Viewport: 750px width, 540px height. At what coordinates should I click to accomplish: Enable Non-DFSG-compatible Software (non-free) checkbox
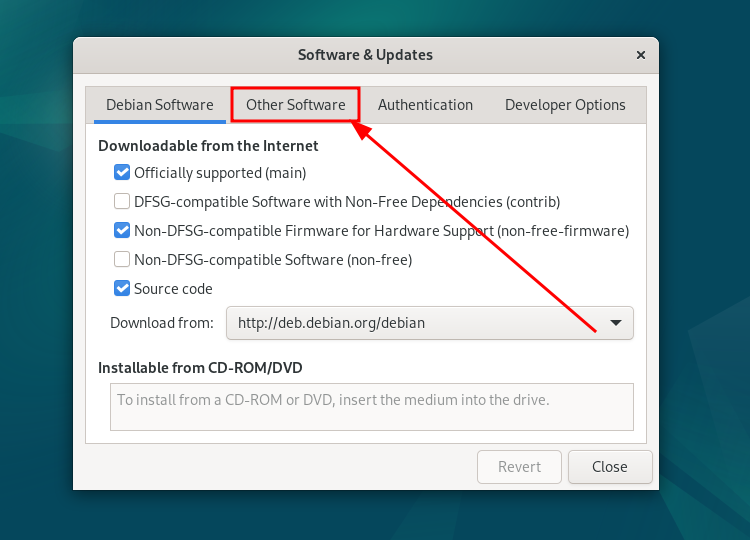click(122, 260)
